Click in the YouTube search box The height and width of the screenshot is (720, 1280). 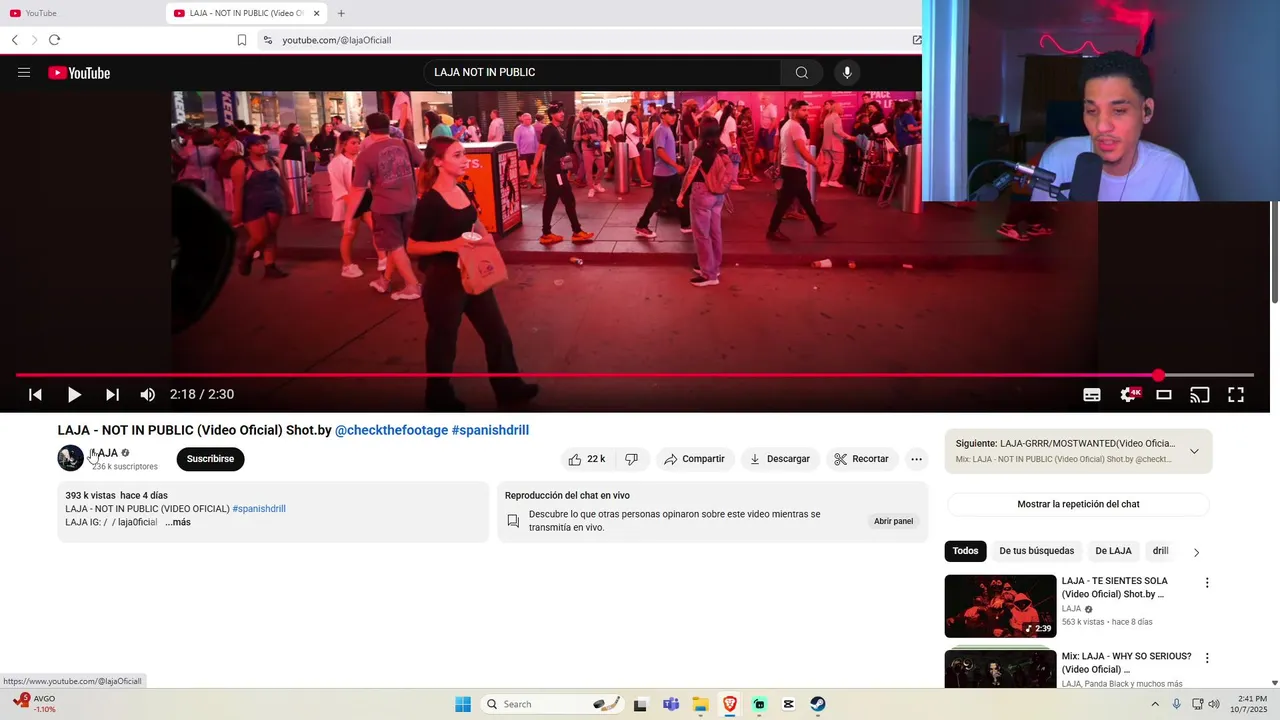[x=602, y=72]
